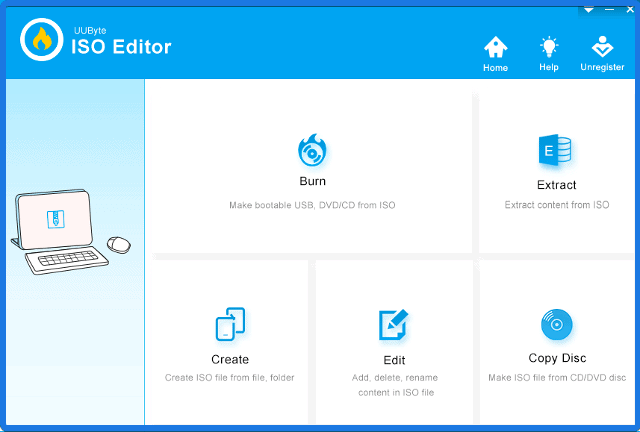Select the Burn label

[x=313, y=181]
